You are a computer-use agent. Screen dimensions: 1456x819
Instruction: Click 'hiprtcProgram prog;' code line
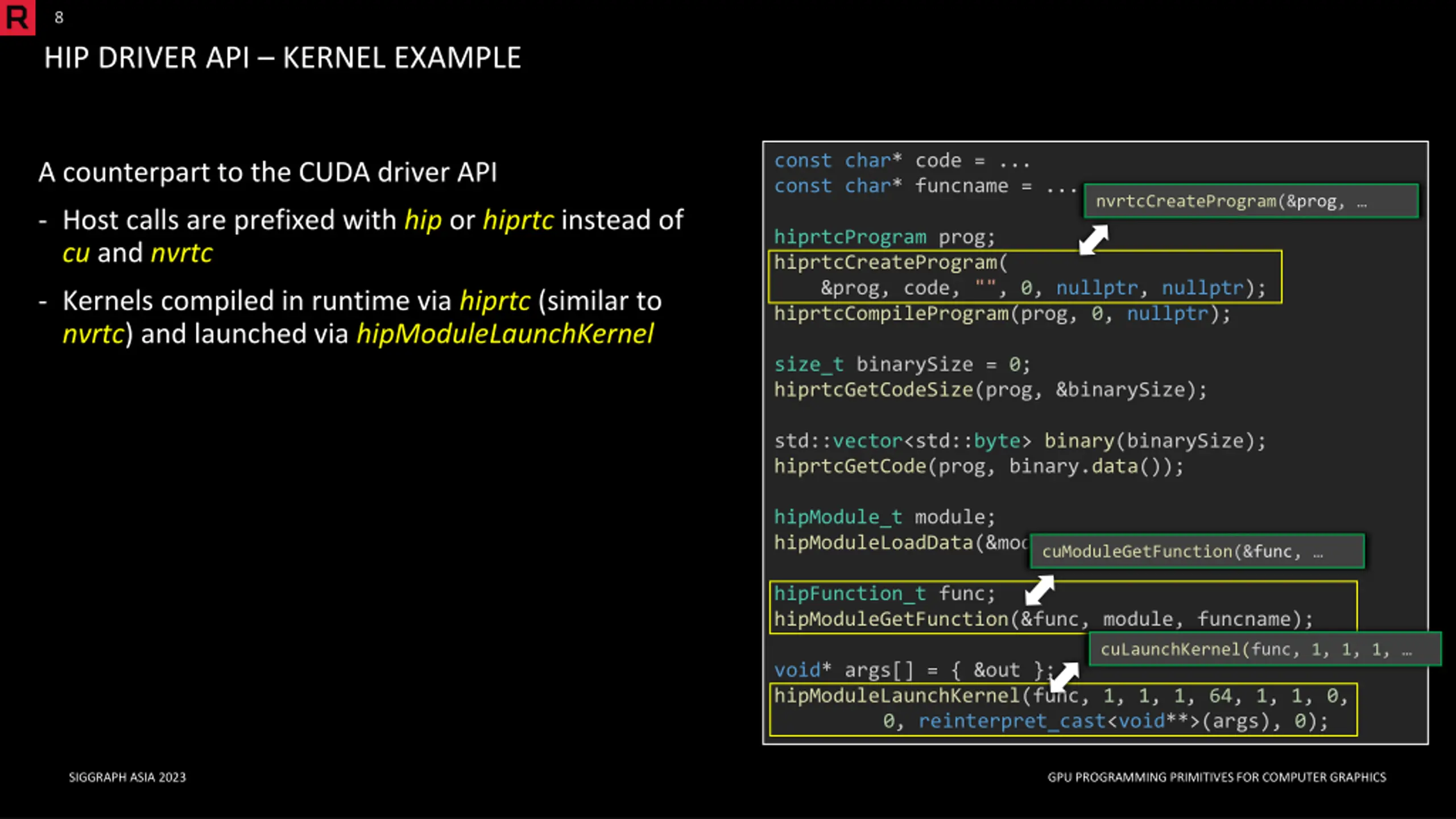[884, 237]
